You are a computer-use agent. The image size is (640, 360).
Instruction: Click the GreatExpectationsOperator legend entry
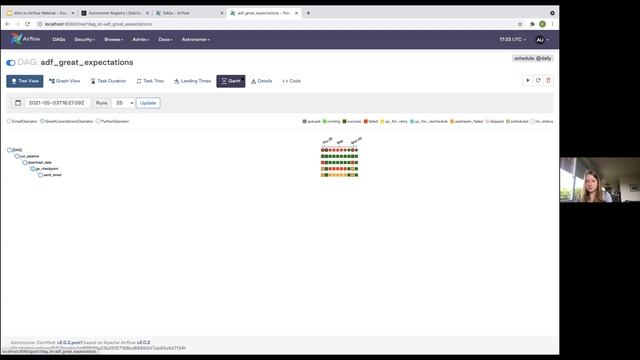pos(67,121)
